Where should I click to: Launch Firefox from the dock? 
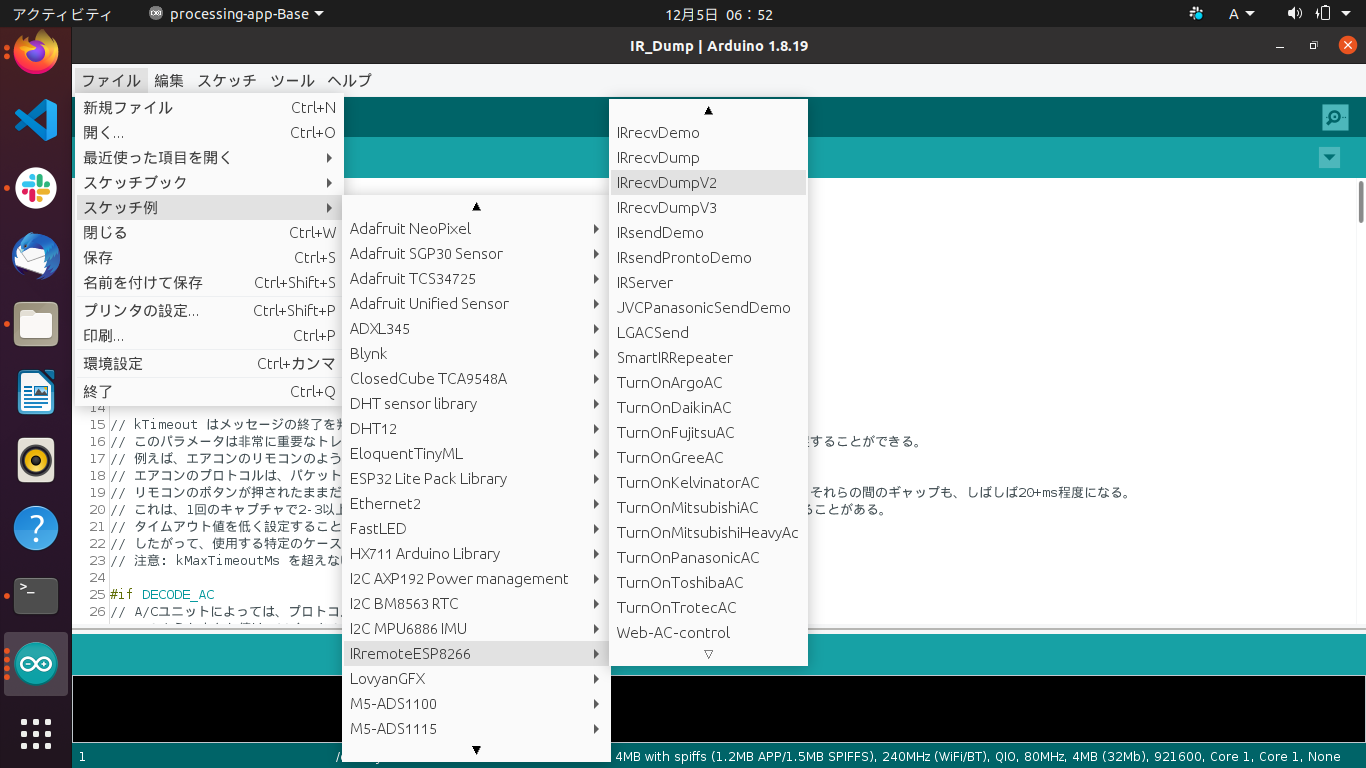tap(36, 53)
